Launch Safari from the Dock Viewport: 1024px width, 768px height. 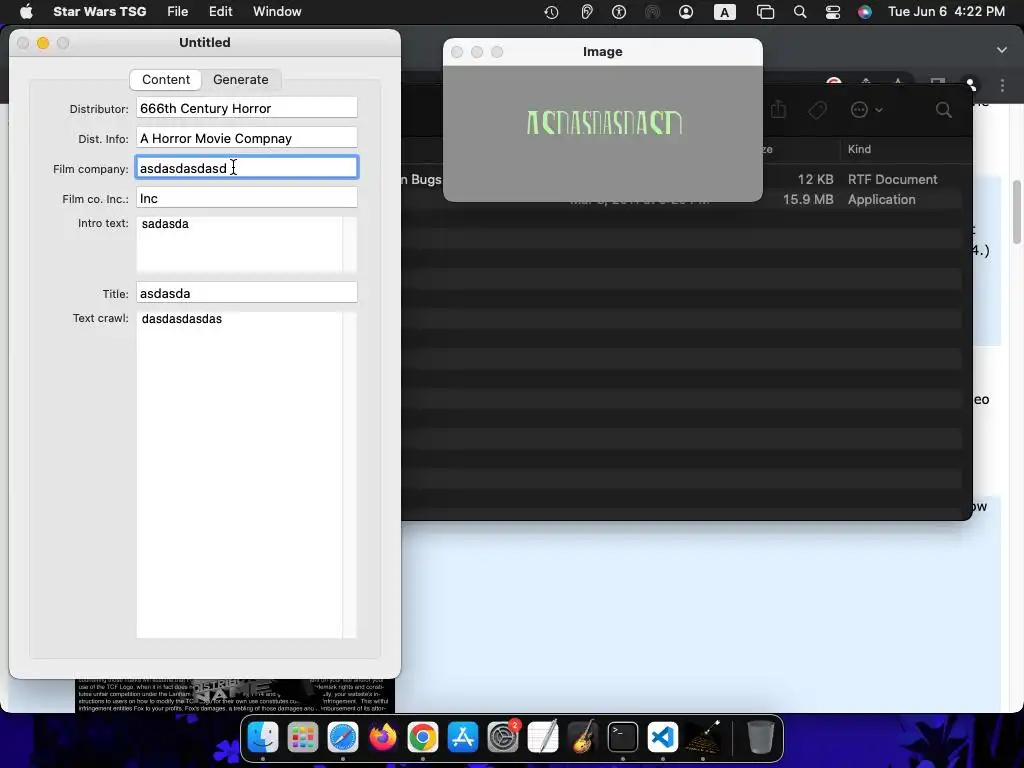click(x=343, y=737)
